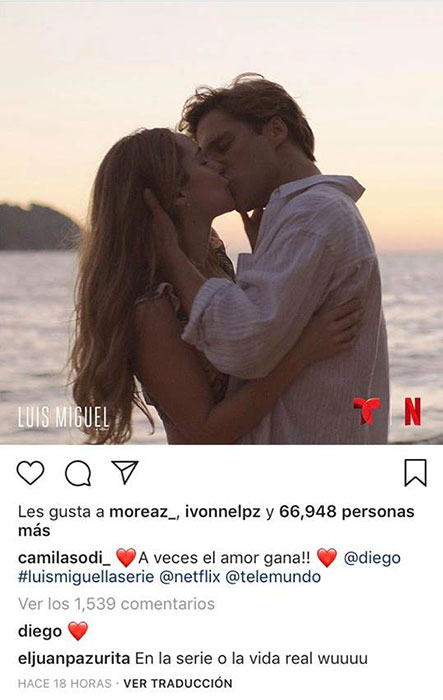Click Ver Traducción link
Screen dimensions: 443x700
pyautogui.click(x=178, y=683)
